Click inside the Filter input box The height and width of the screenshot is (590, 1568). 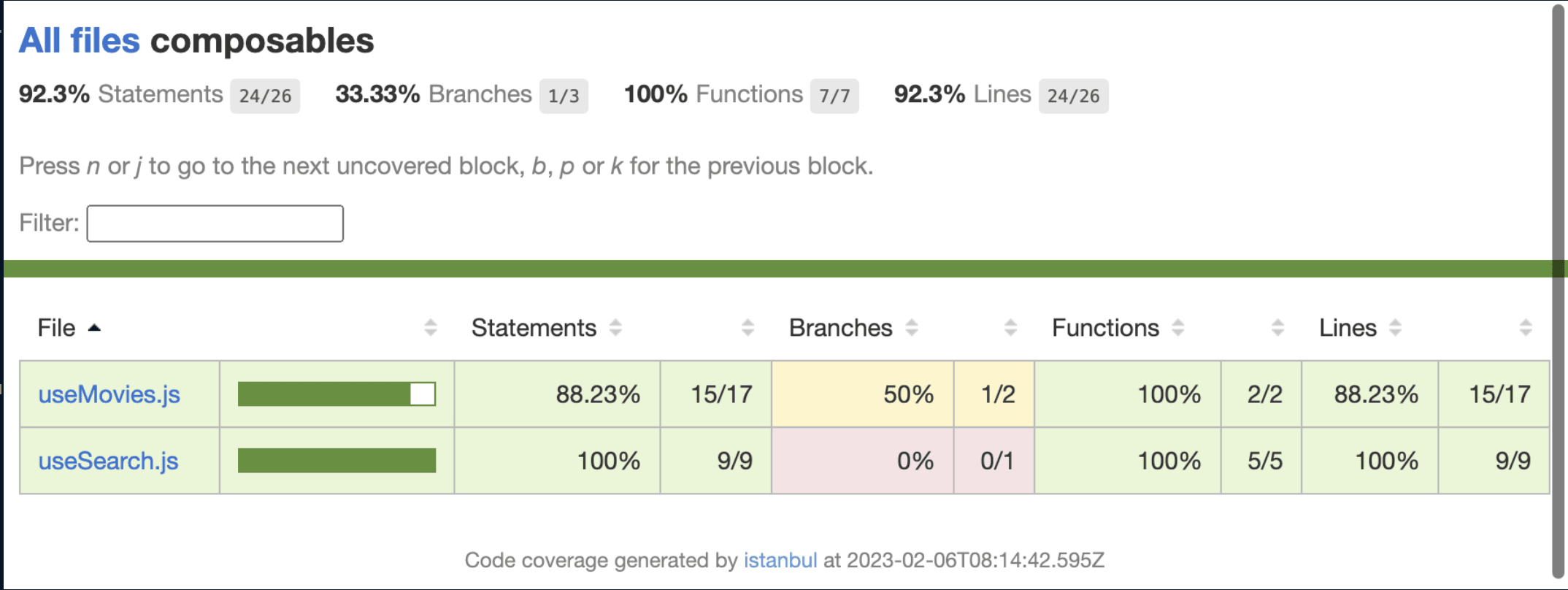pos(214,223)
